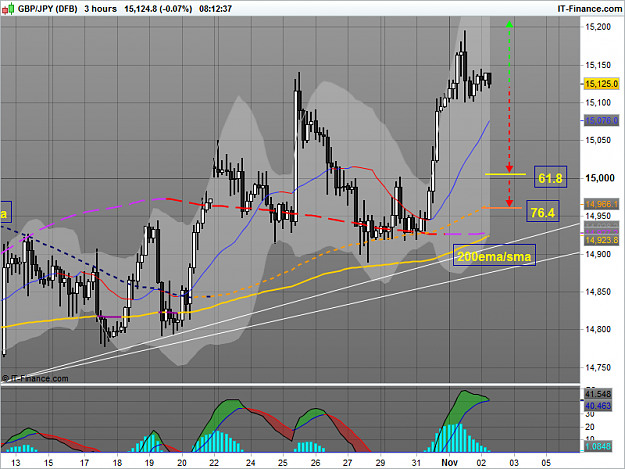Click the 14,800 price axis label
The height and width of the screenshot is (469, 625).
(x=598, y=329)
